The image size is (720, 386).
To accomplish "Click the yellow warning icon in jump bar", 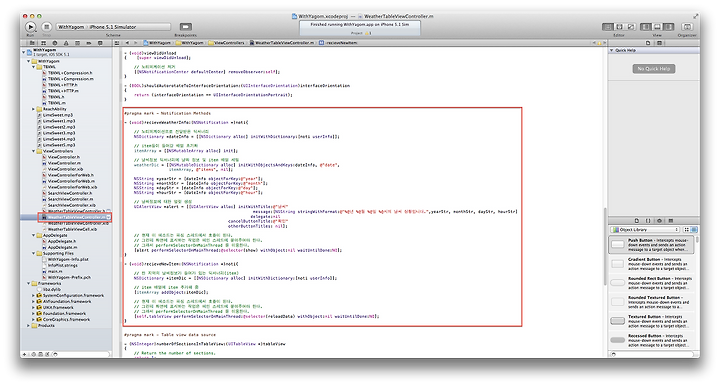I will click(x=599, y=43).
